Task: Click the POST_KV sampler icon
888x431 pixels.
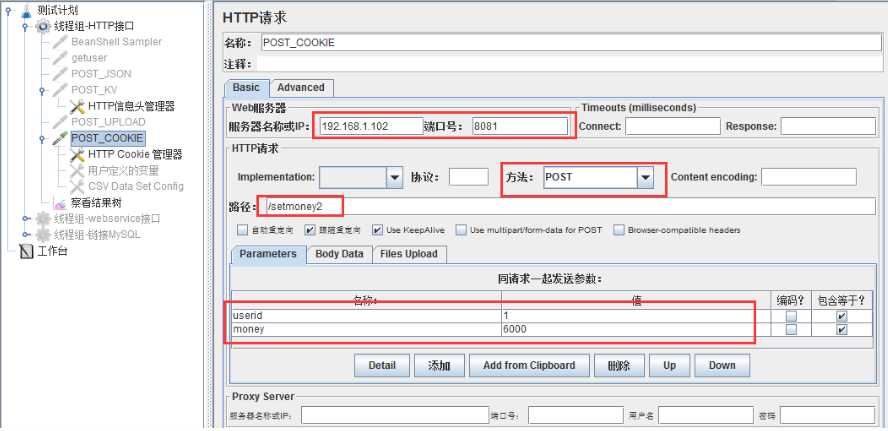Action: 60,90
